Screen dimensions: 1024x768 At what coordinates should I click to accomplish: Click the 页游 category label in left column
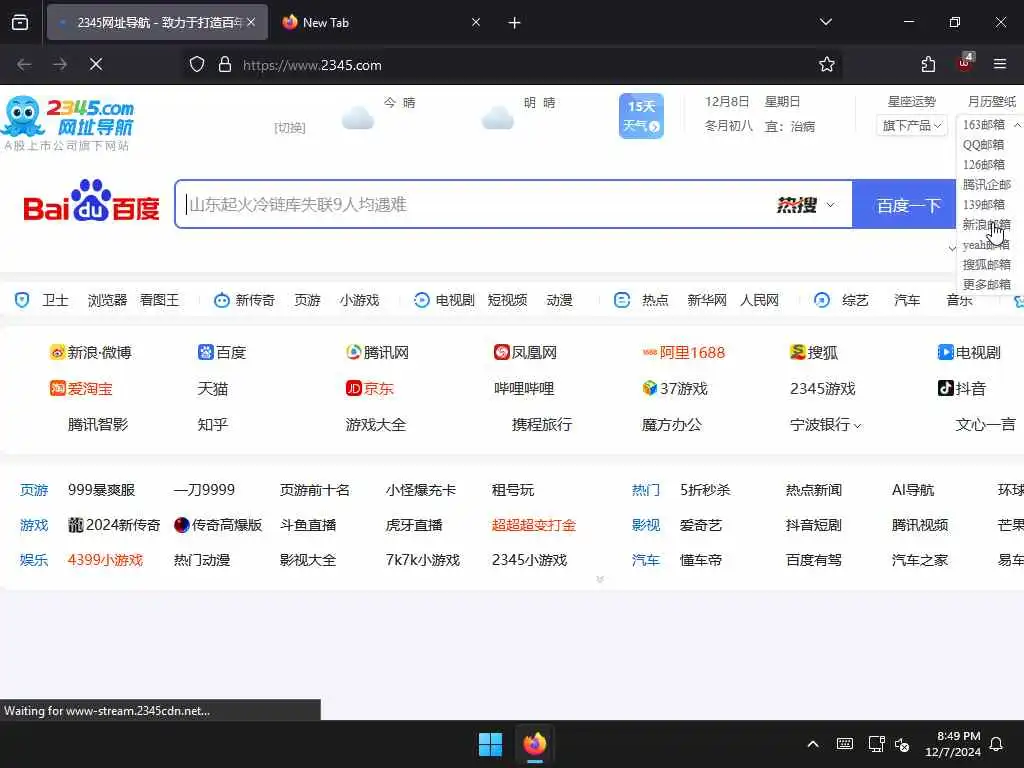click(34, 490)
